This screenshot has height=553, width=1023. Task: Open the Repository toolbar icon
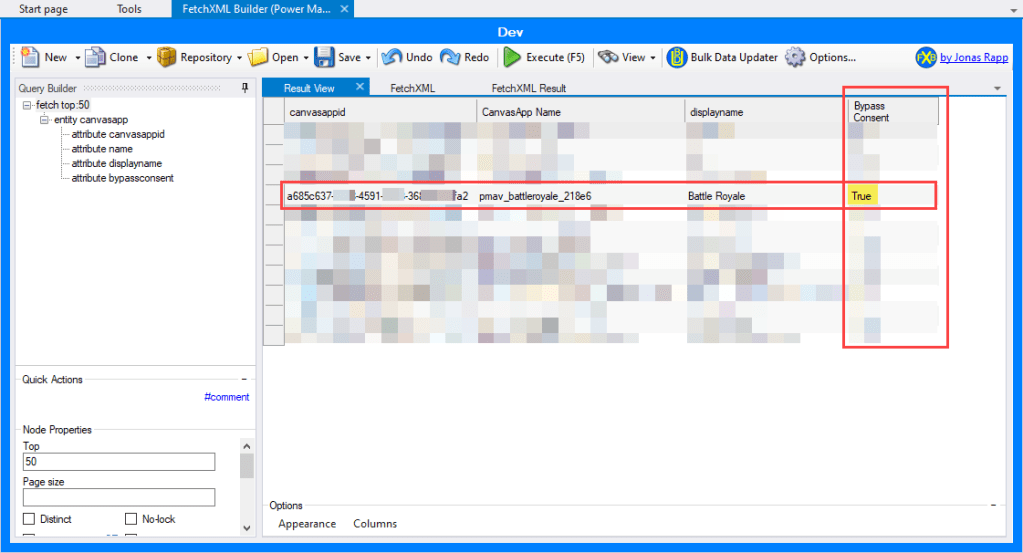pos(167,57)
